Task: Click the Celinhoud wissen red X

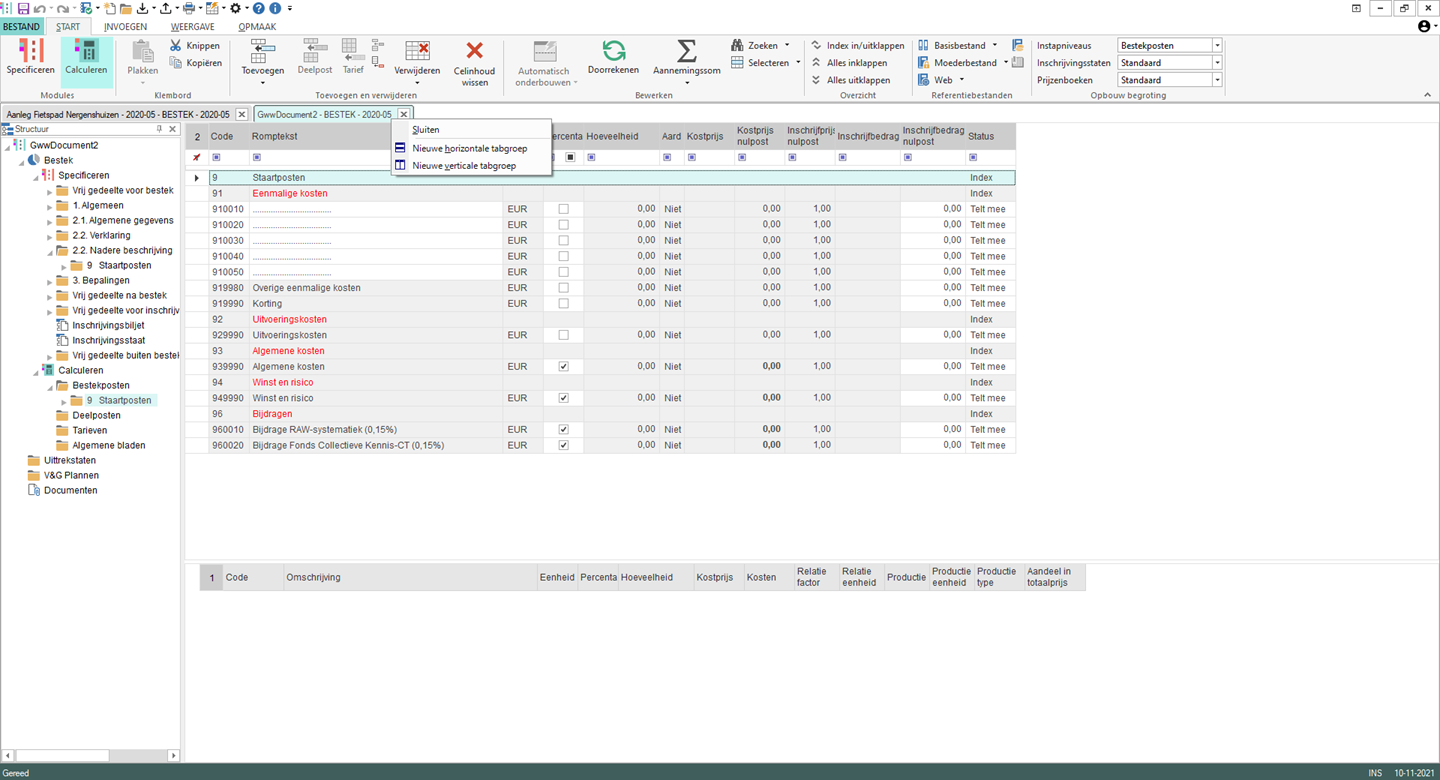Action: point(474,50)
